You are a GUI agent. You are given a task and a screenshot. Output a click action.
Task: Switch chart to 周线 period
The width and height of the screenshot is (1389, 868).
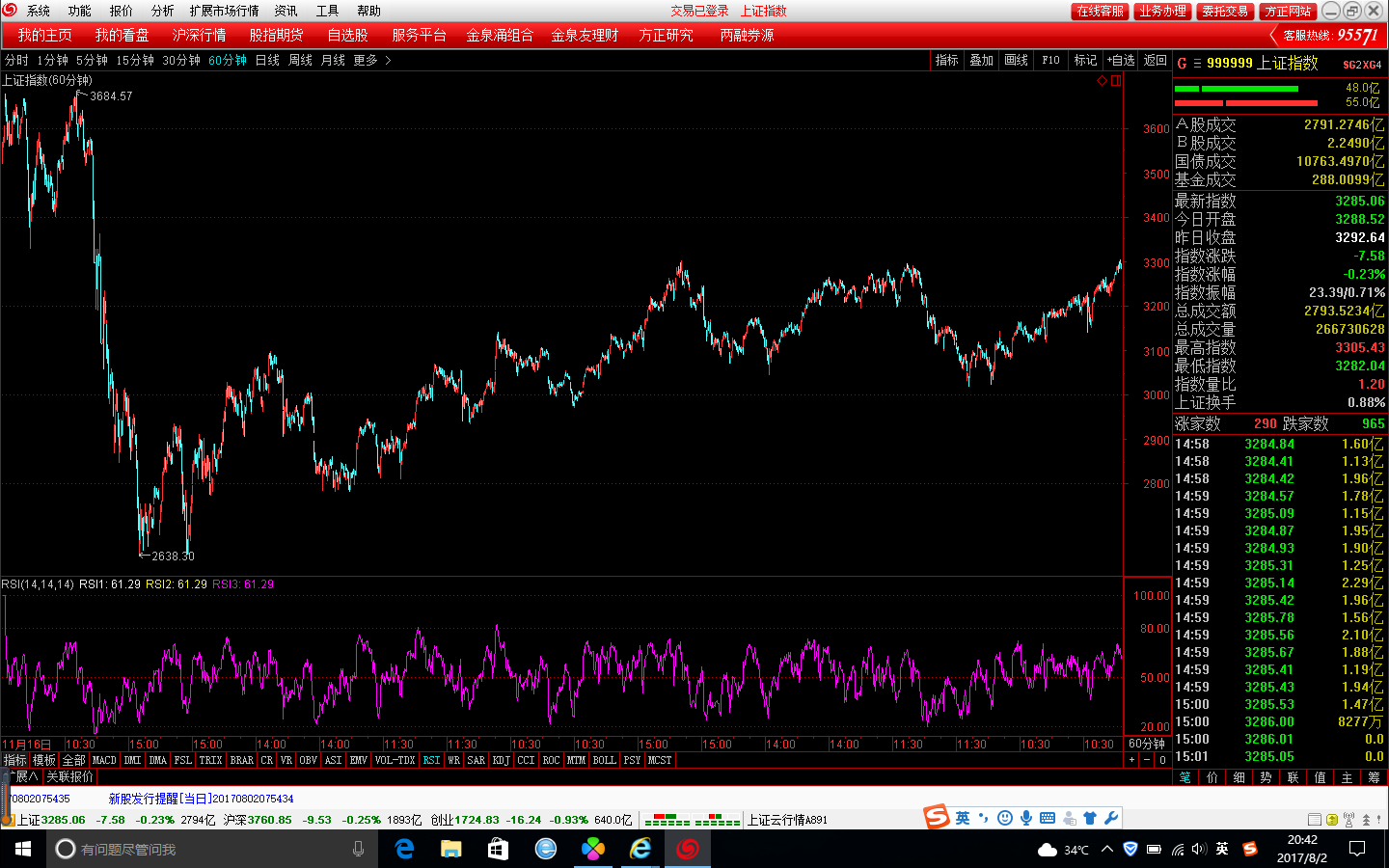pos(300,60)
